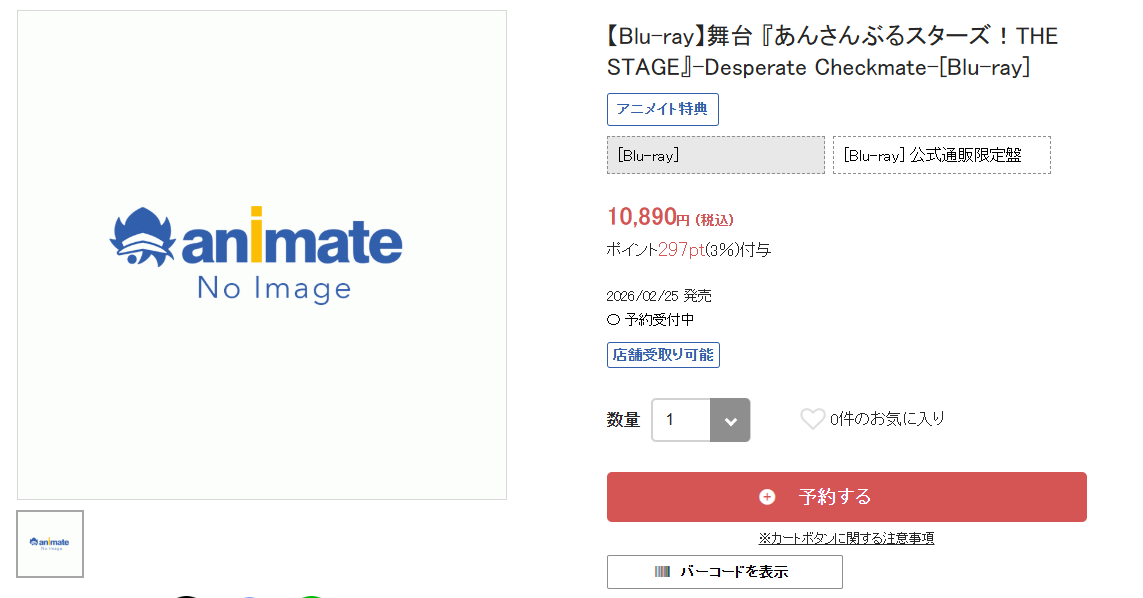
Task: Select the small animate thumbnail below the preview
Action: click(50, 544)
